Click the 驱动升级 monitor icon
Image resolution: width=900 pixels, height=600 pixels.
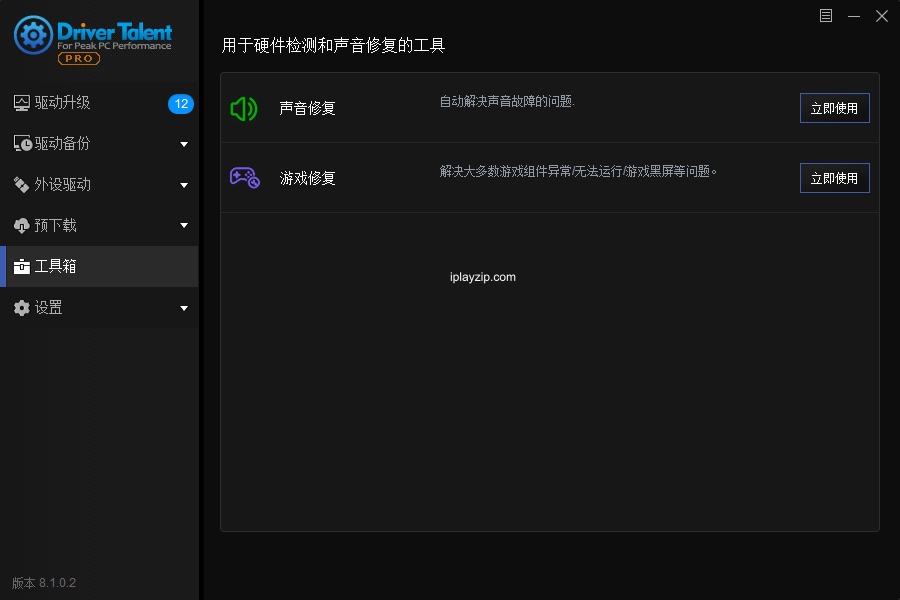[x=22, y=103]
